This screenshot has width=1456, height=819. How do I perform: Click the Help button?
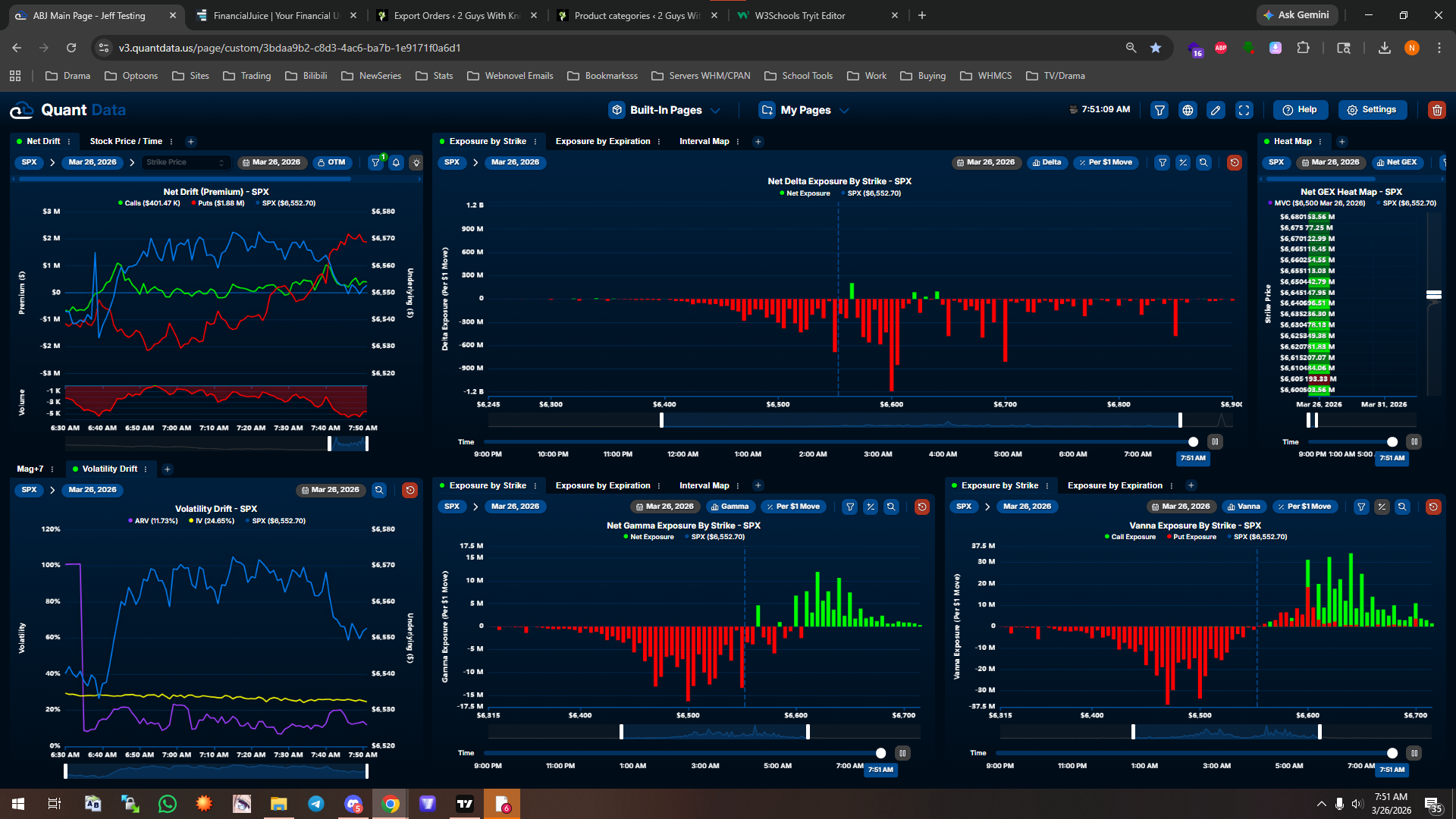[1300, 110]
